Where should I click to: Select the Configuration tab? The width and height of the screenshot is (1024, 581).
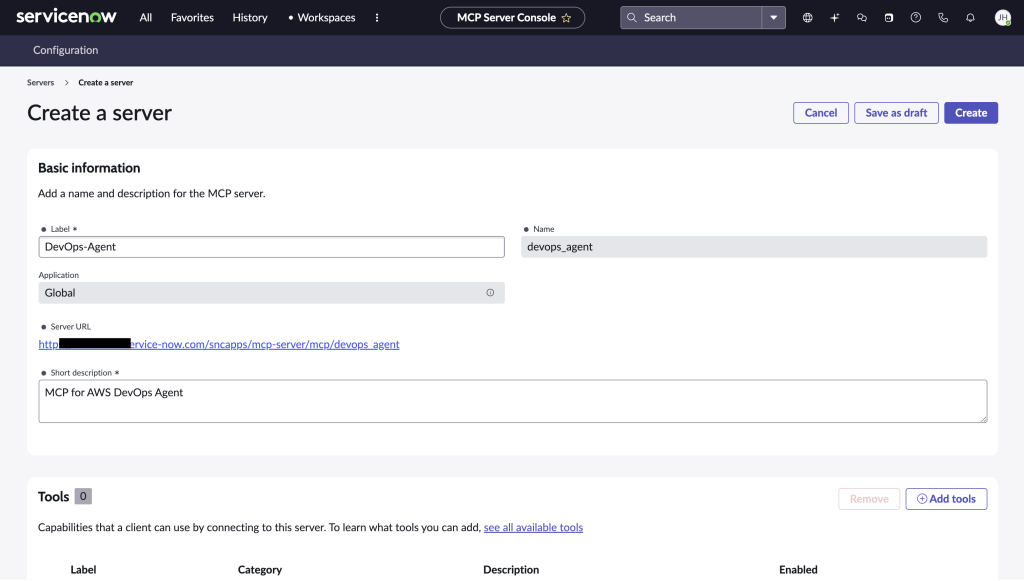[65, 50]
